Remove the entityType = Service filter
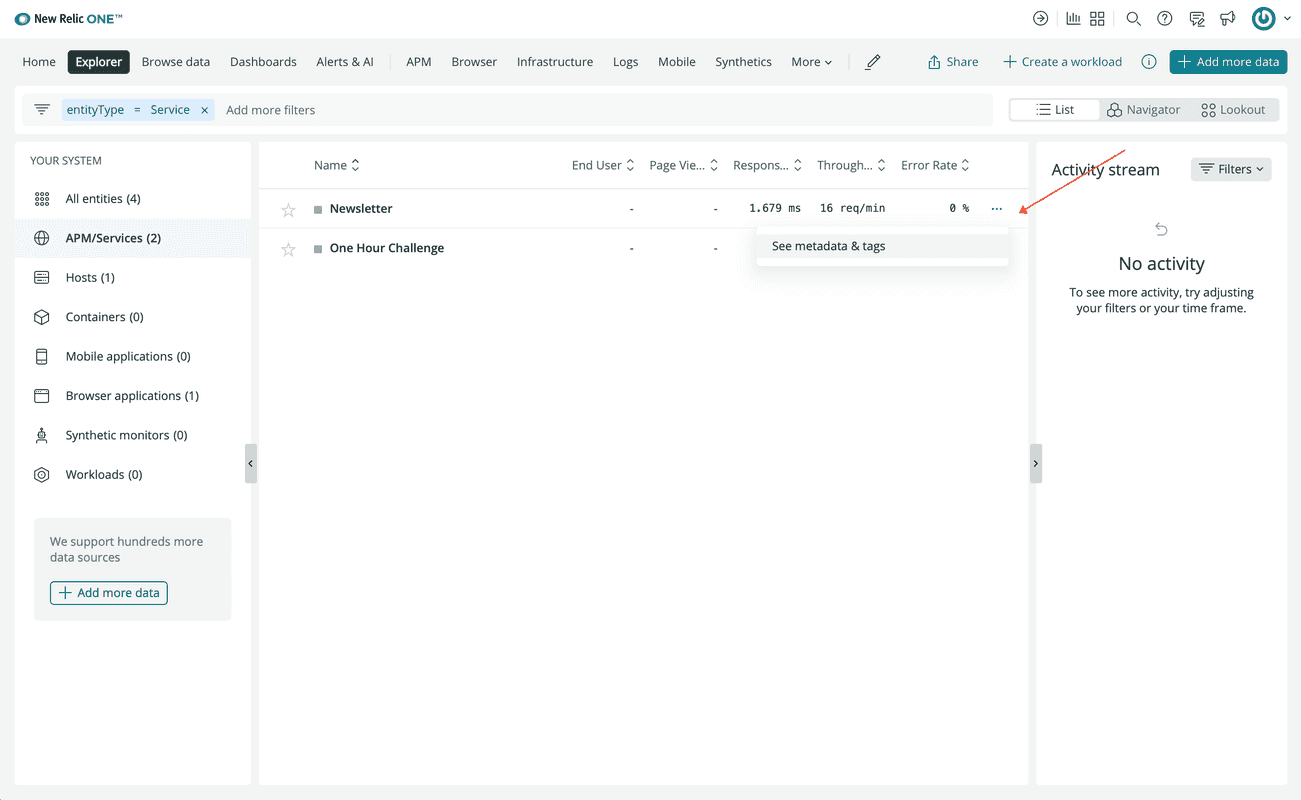Viewport: 1301px width, 800px height. pyautogui.click(x=205, y=110)
